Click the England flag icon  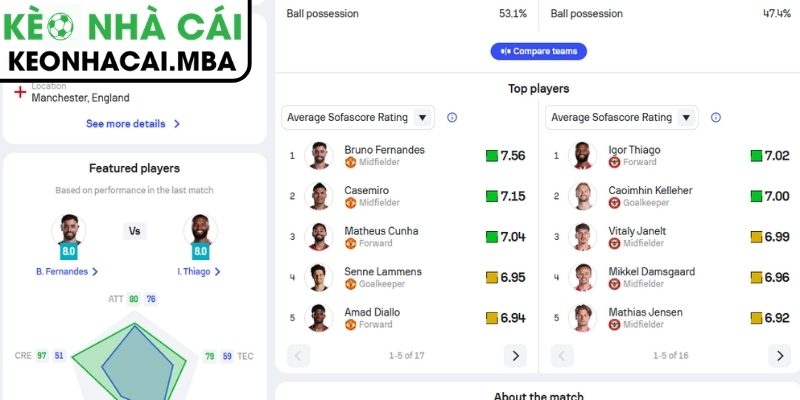click(20, 92)
